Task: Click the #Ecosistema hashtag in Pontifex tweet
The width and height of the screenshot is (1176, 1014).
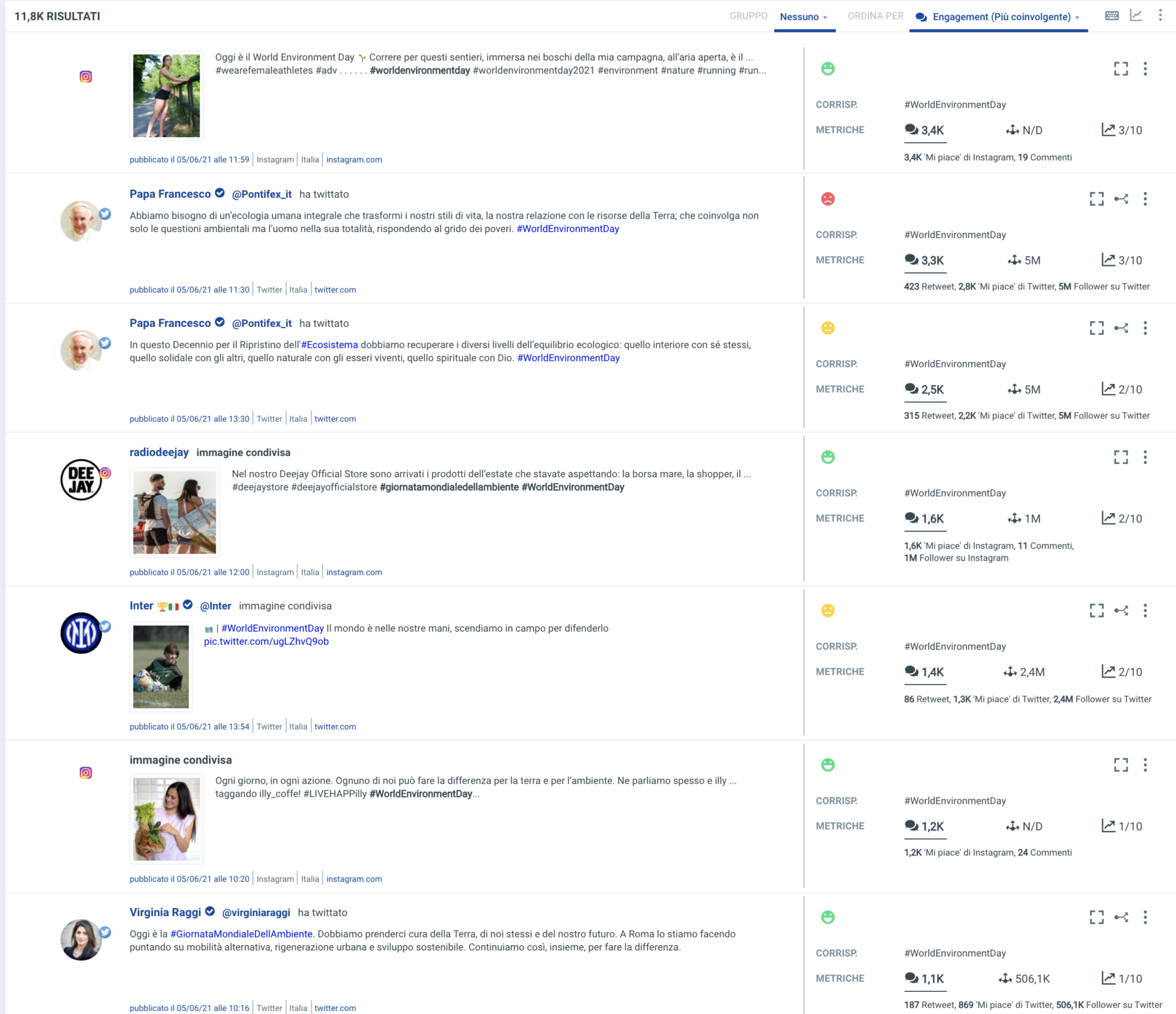Action: 329,345
